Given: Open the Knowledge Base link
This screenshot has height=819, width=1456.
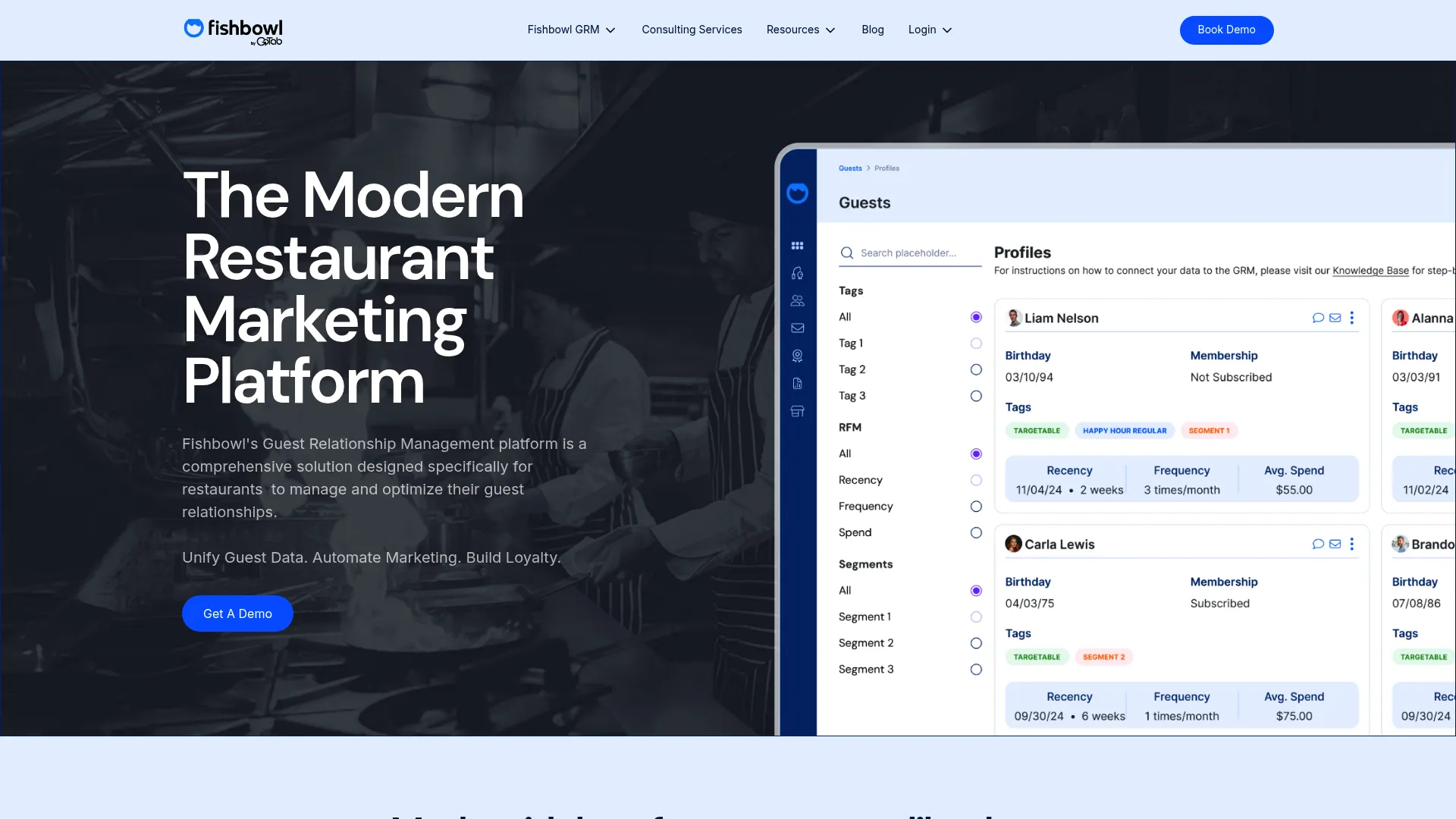Looking at the screenshot, I should coord(1370,271).
